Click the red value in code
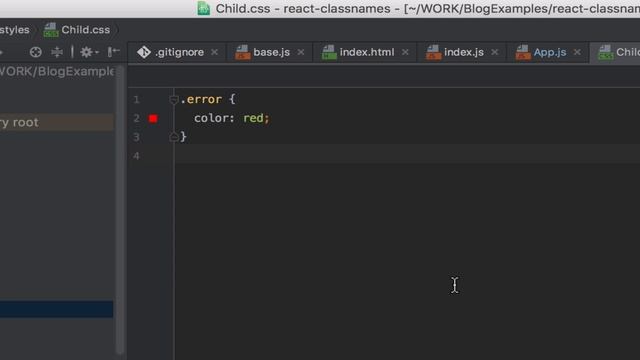The image size is (640, 360). point(253,118)
